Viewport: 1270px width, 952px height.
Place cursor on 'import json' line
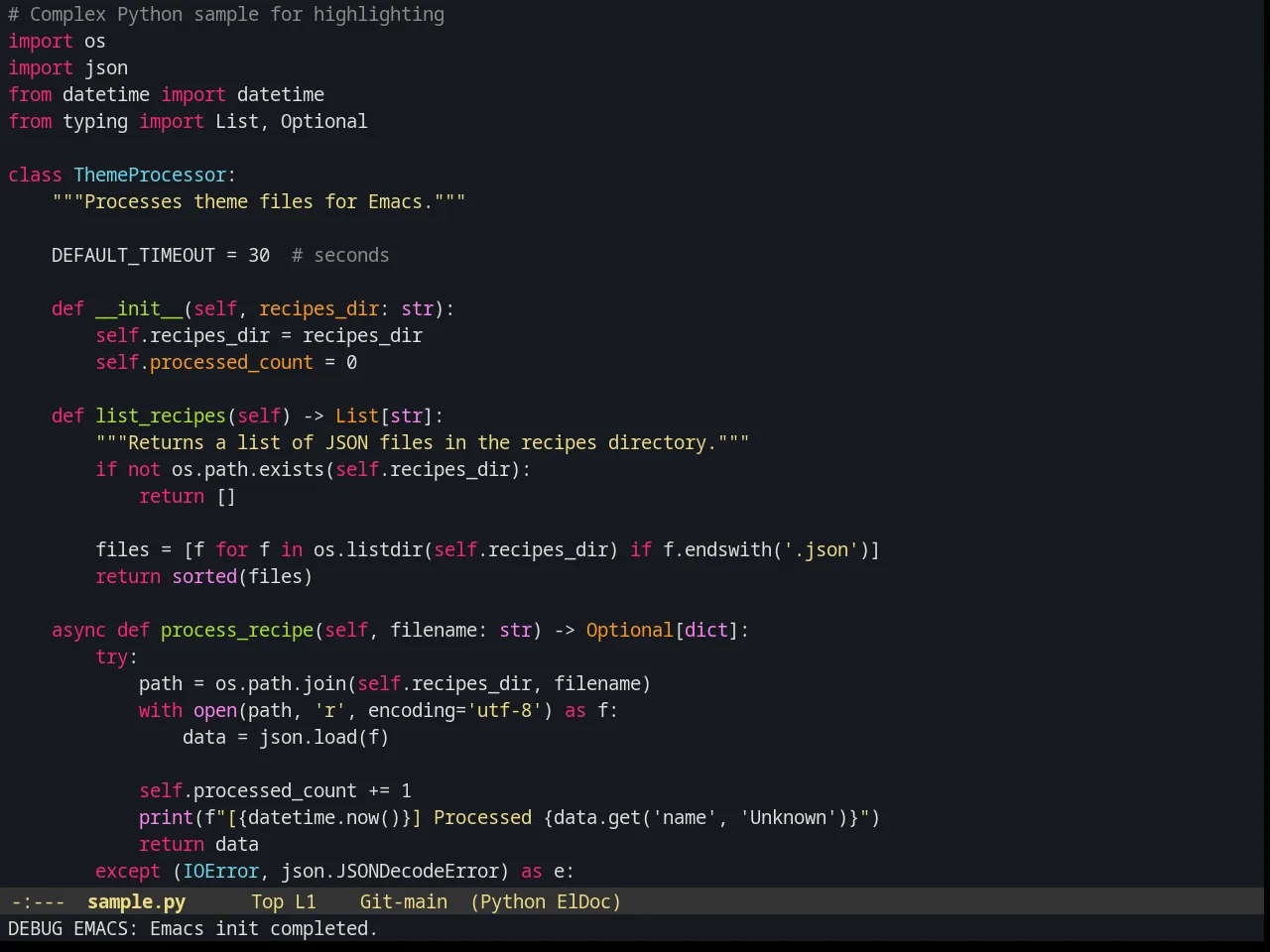(x=67, y=67)
